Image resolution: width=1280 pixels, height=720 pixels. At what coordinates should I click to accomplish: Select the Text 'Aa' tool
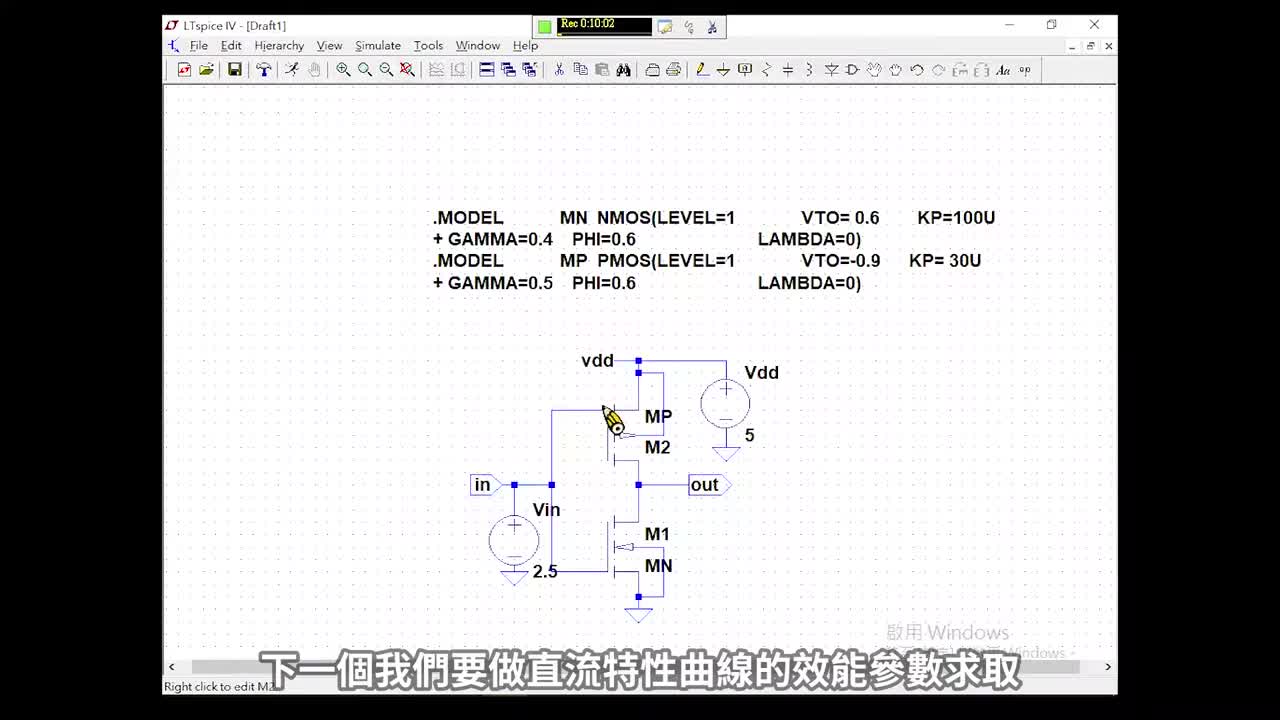tap(1003, 69)
